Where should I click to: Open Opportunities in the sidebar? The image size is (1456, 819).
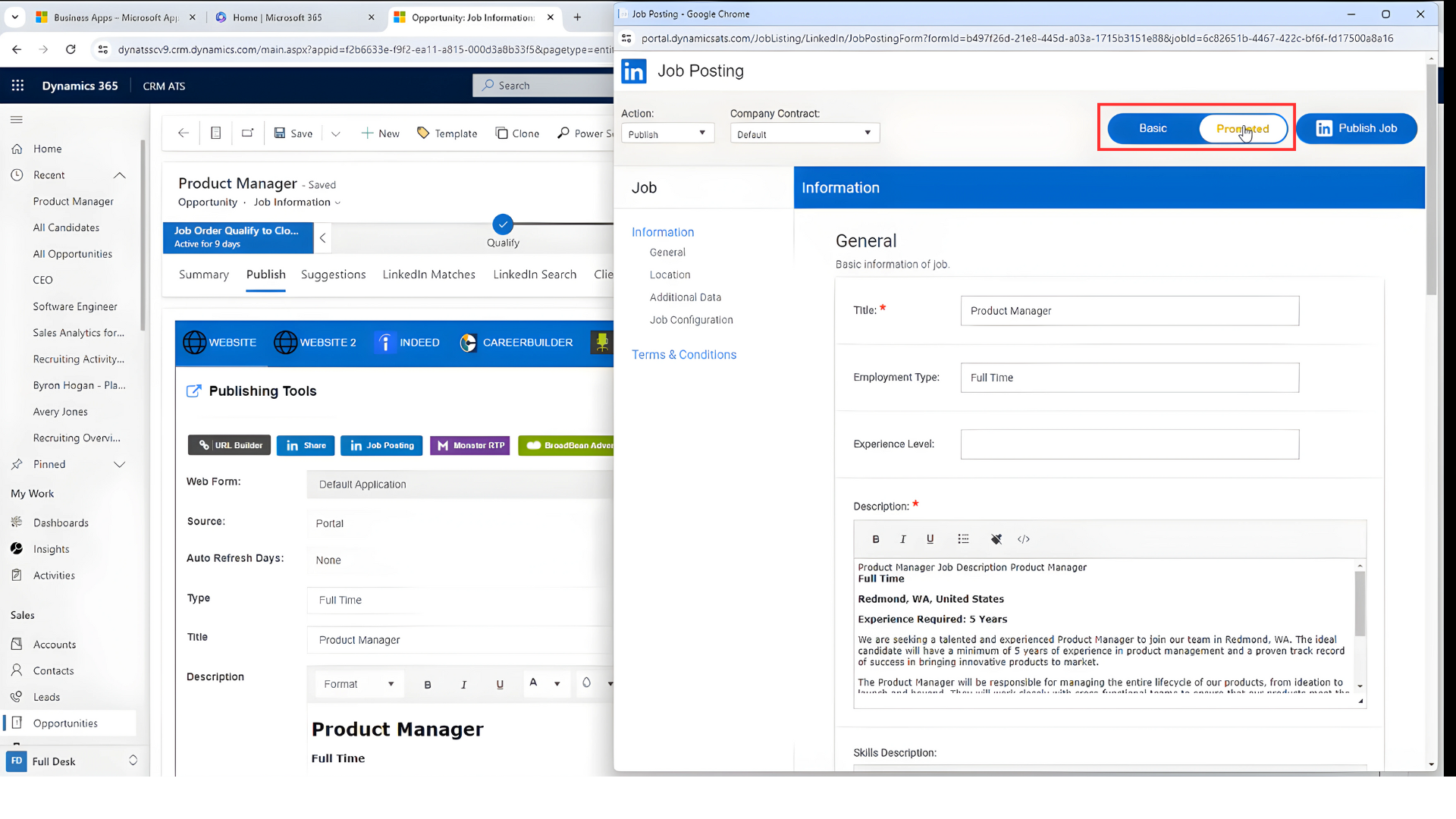coord(68,723)
